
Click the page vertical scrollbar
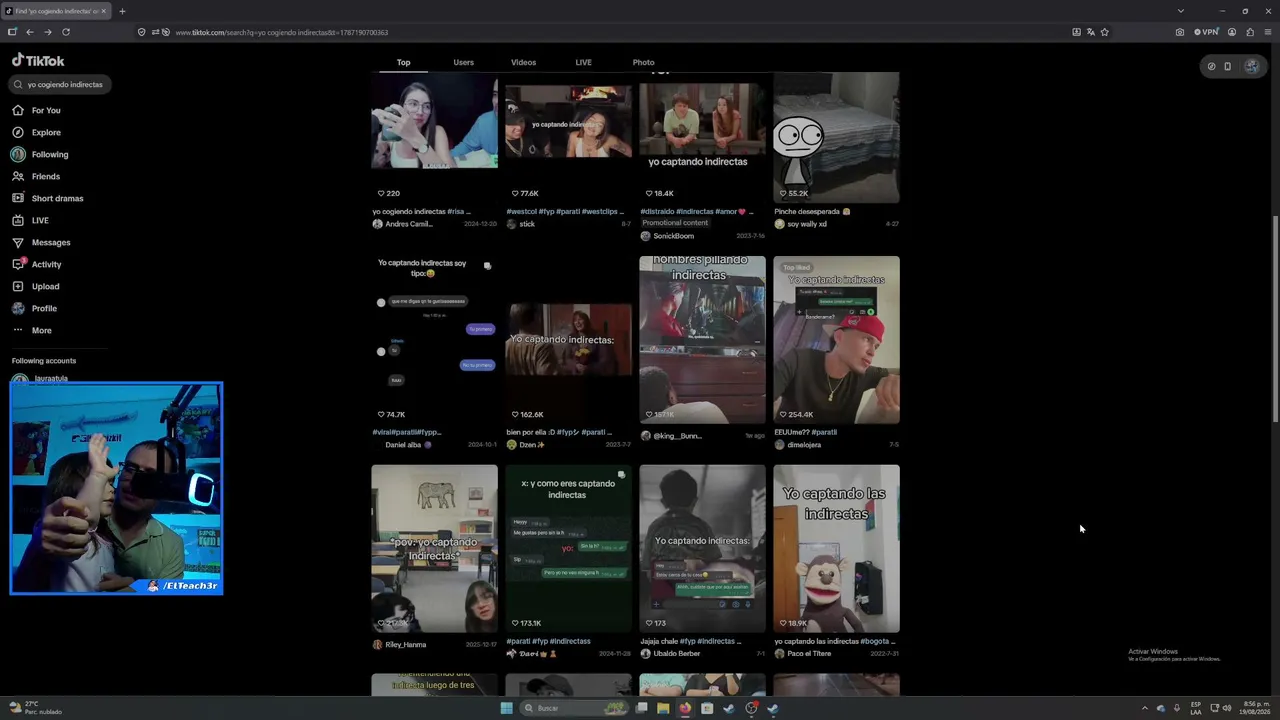pos(1275,320)
